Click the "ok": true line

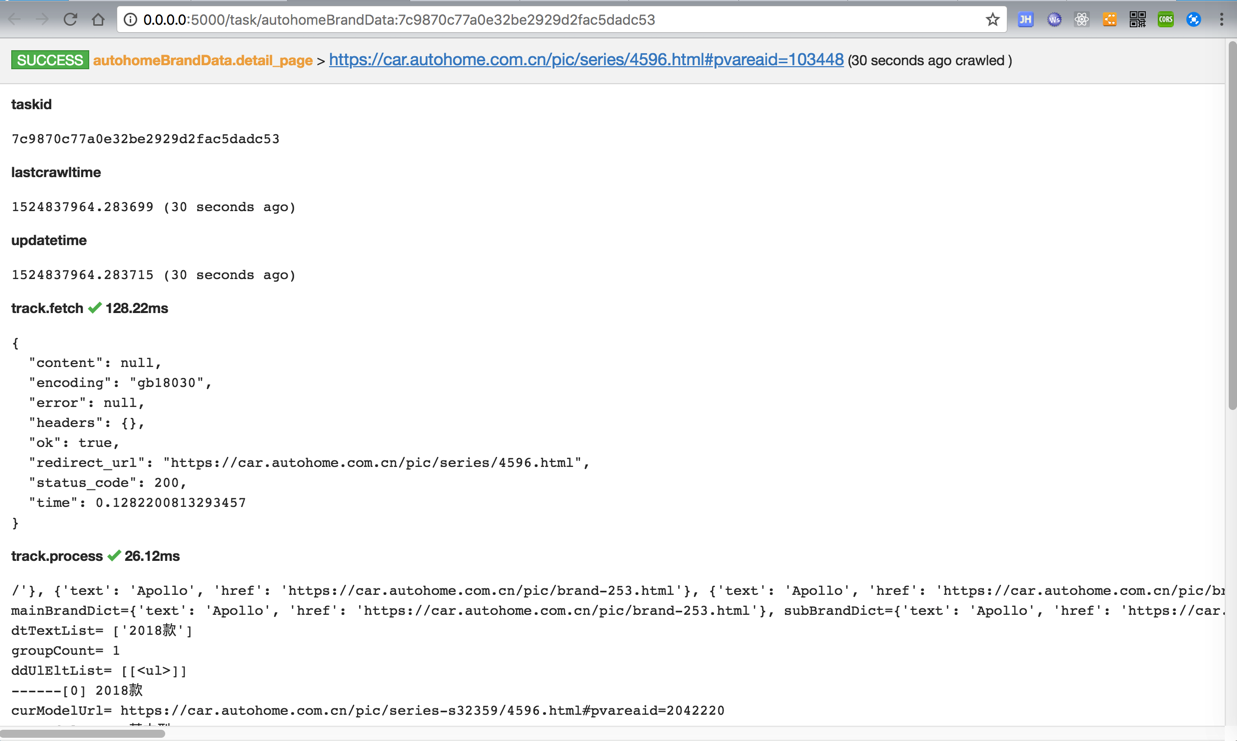pos(74,443)
